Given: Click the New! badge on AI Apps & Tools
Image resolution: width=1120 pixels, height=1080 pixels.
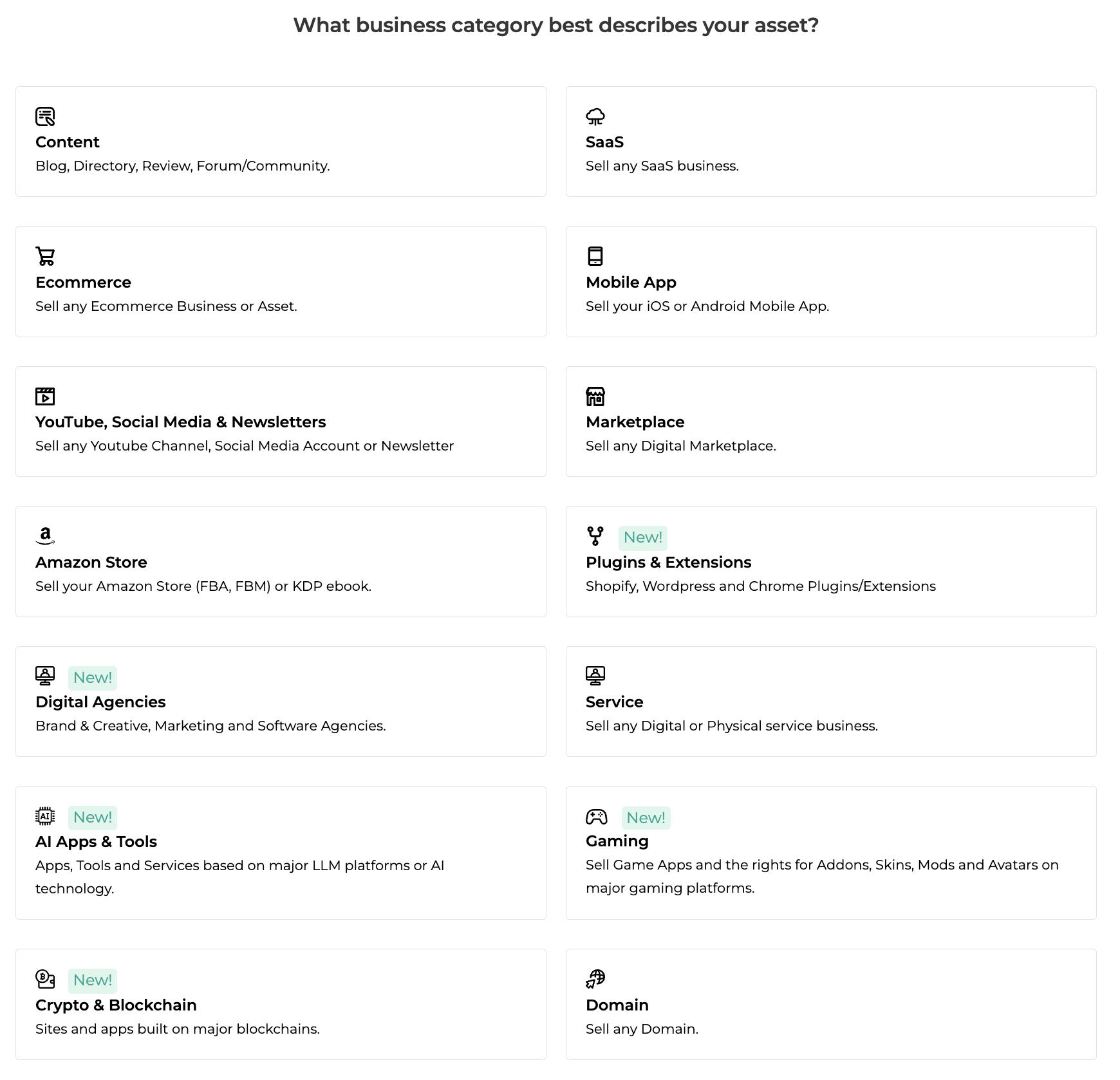Looking at the screenshot, I should tap(93, 817).
